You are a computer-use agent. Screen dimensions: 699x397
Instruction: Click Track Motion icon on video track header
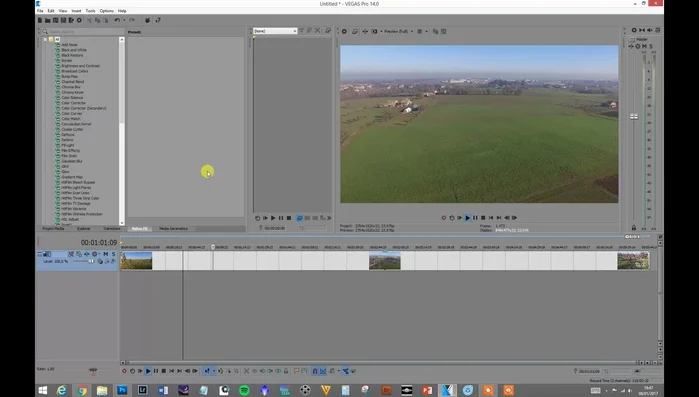[79, 254]
